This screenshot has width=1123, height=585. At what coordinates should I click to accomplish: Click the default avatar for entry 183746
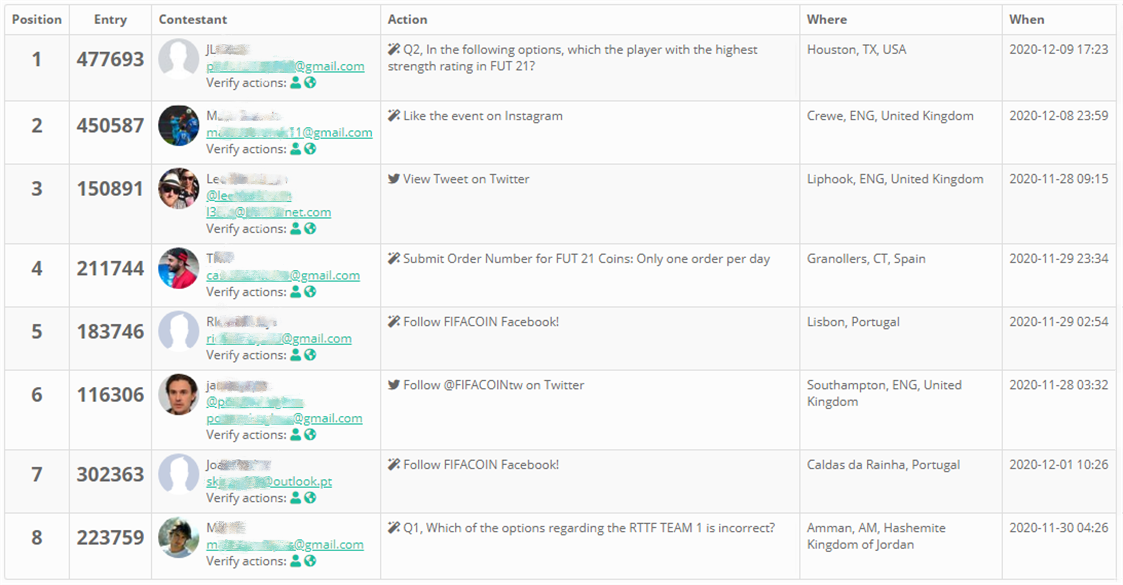178,331
